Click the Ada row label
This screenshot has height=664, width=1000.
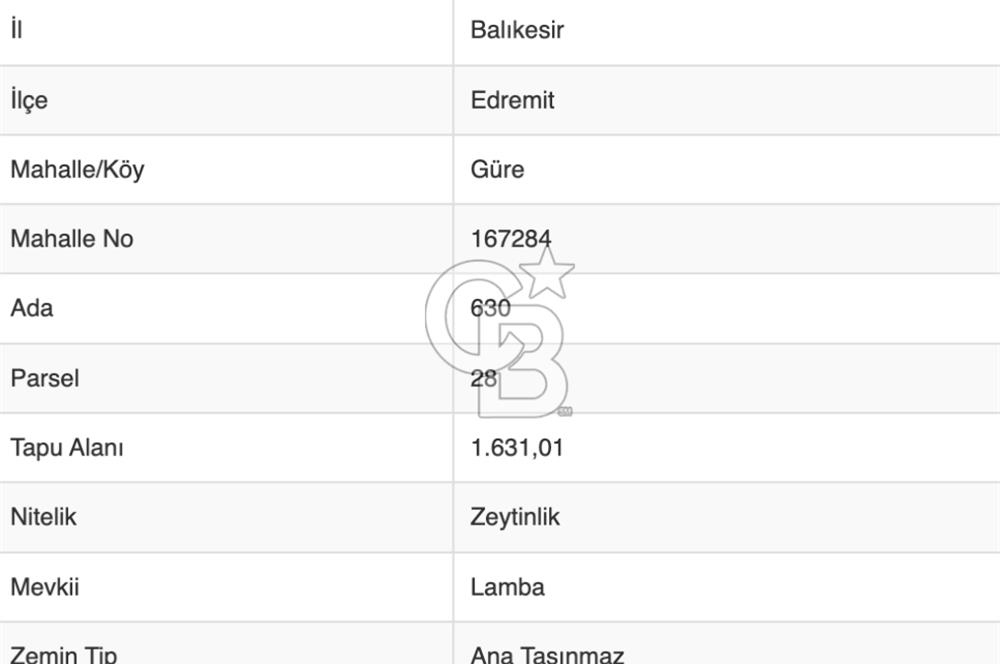(x=31, y=308)
